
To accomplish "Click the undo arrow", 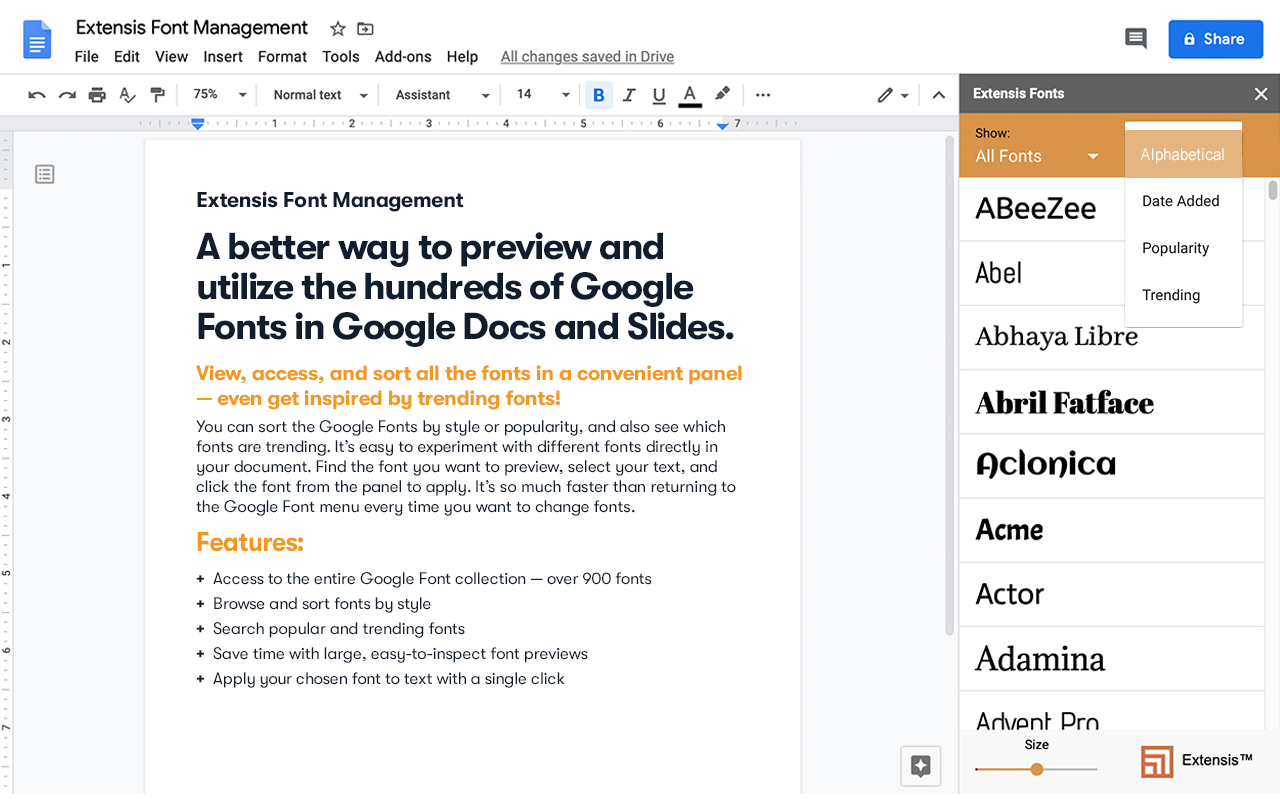I will coord(37,95).
